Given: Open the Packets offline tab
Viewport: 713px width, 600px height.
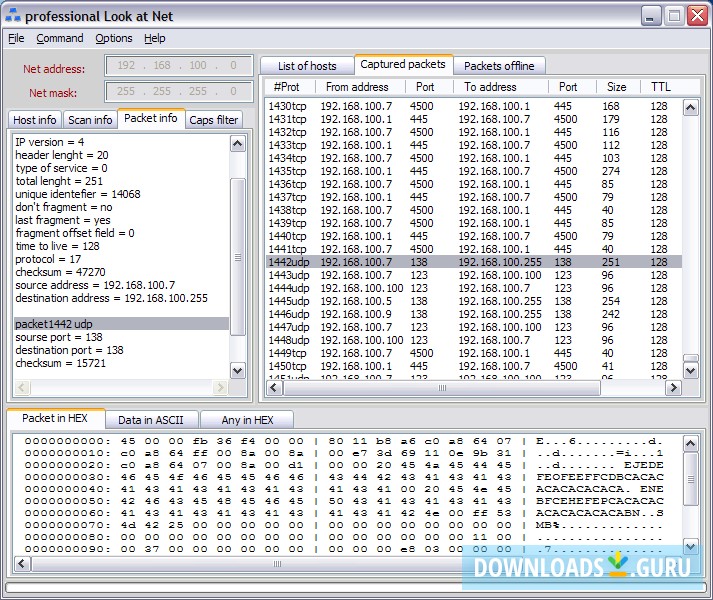Looking at the screenshot, I should tap(499, 66).
